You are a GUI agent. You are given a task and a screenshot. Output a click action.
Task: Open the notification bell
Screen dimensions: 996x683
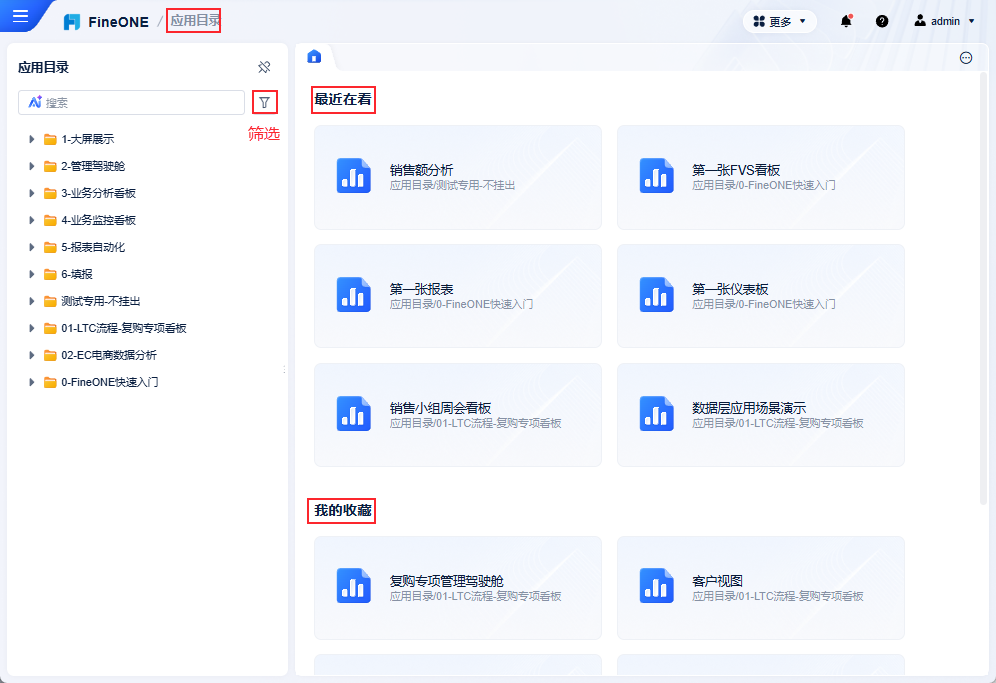846,21
